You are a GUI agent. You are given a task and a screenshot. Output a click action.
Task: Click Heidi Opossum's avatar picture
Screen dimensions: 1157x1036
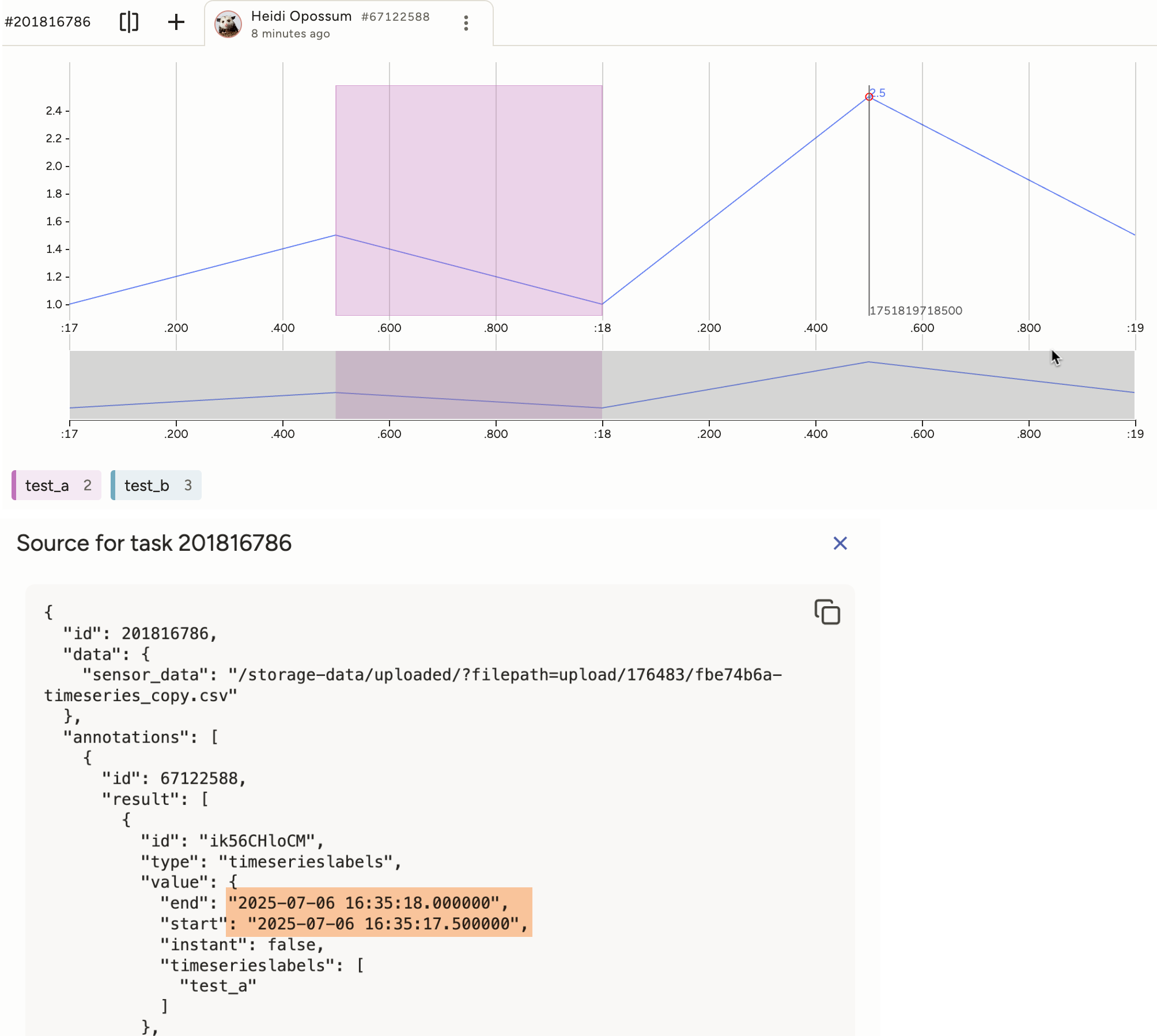(x=228, y=23)
